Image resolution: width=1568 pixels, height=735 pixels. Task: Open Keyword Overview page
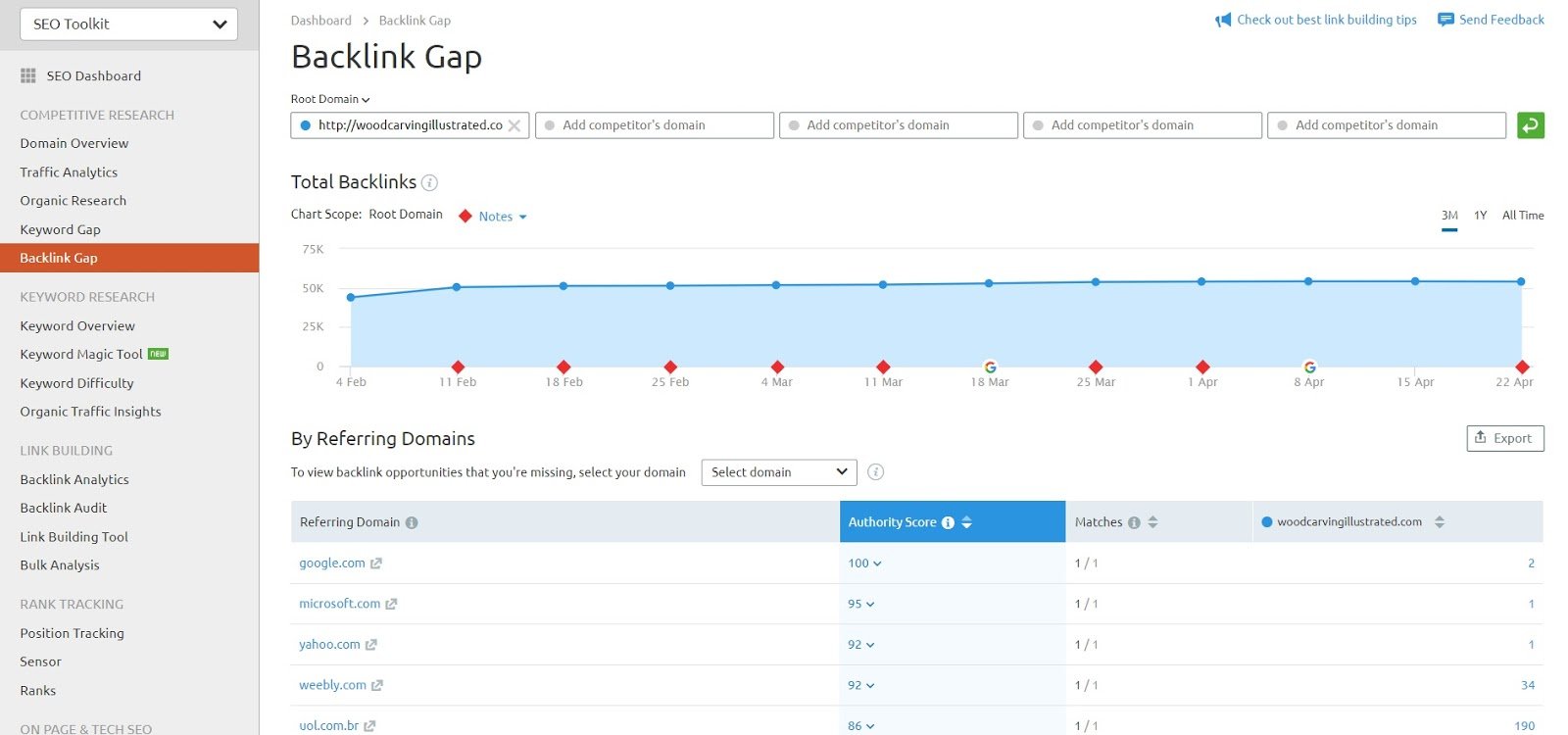[77, 325]
